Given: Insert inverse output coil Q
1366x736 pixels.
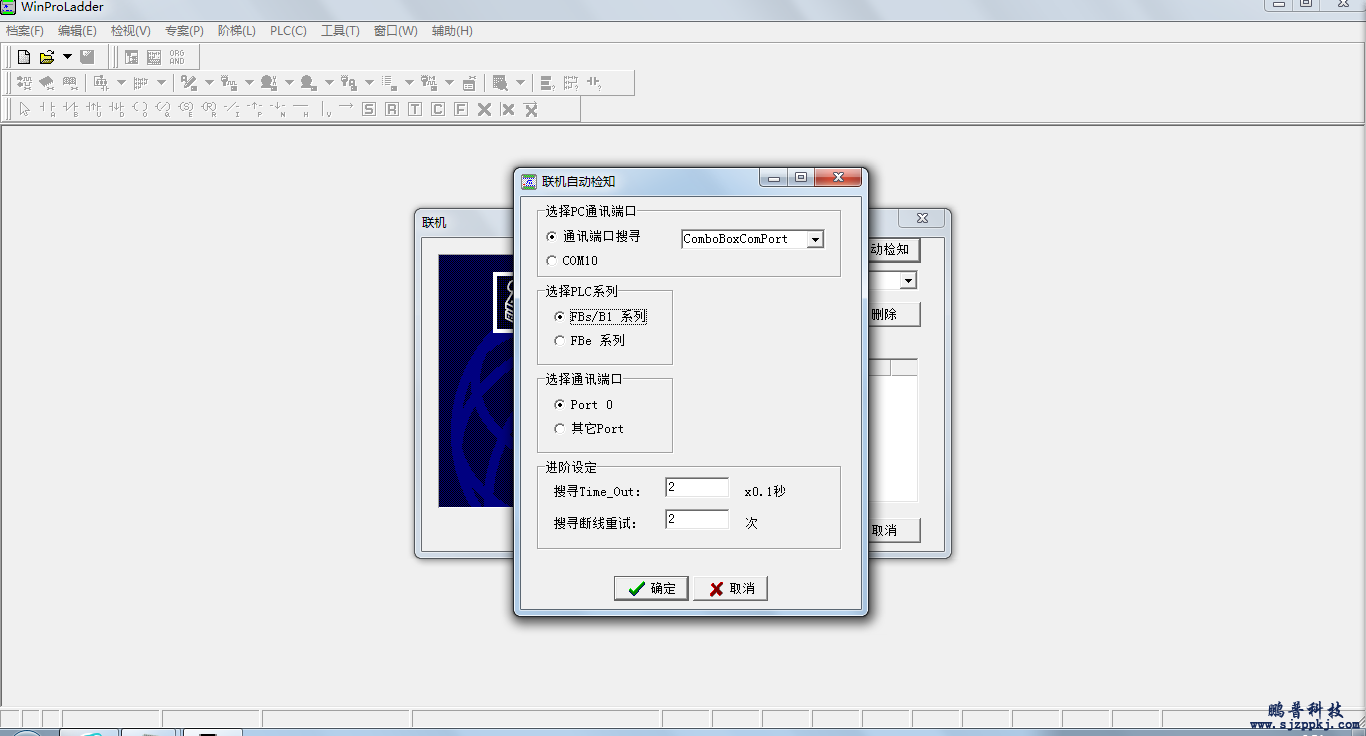Looking at the screenshot, I should 162,109.
